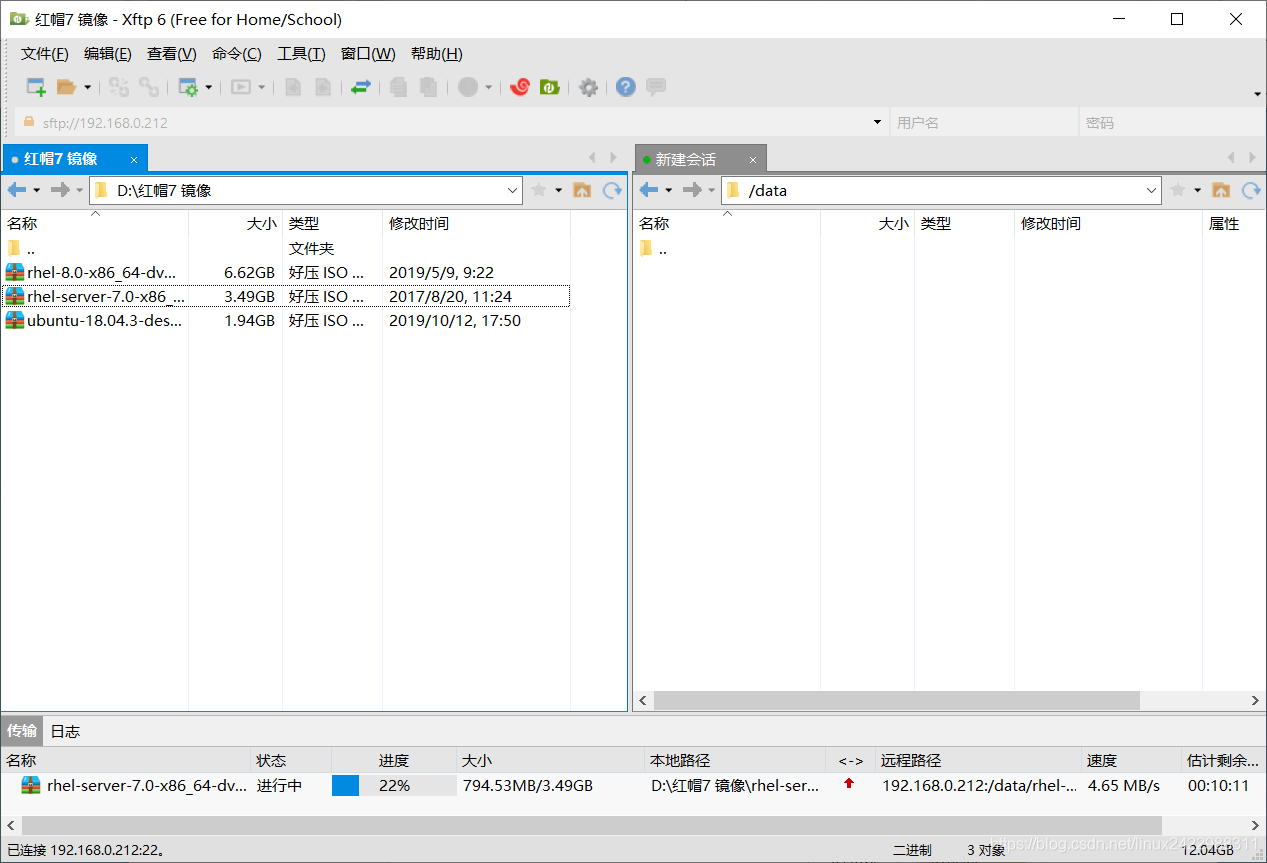1267x863 pixels.
Task: Expand the local path D:\红帽7 镜像 dropdown
Action: click(513, 190)
